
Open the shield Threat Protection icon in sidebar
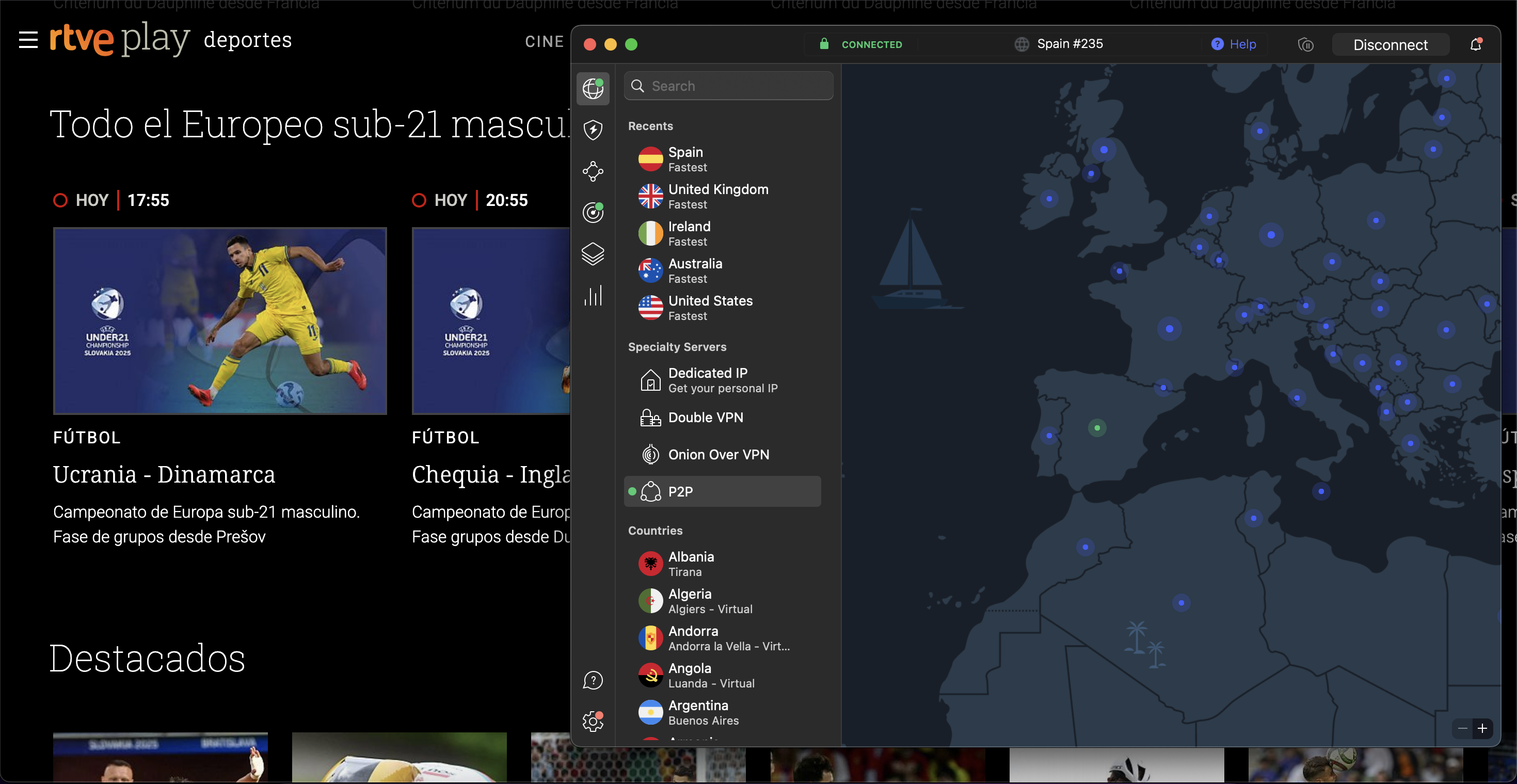click(593, 130)
